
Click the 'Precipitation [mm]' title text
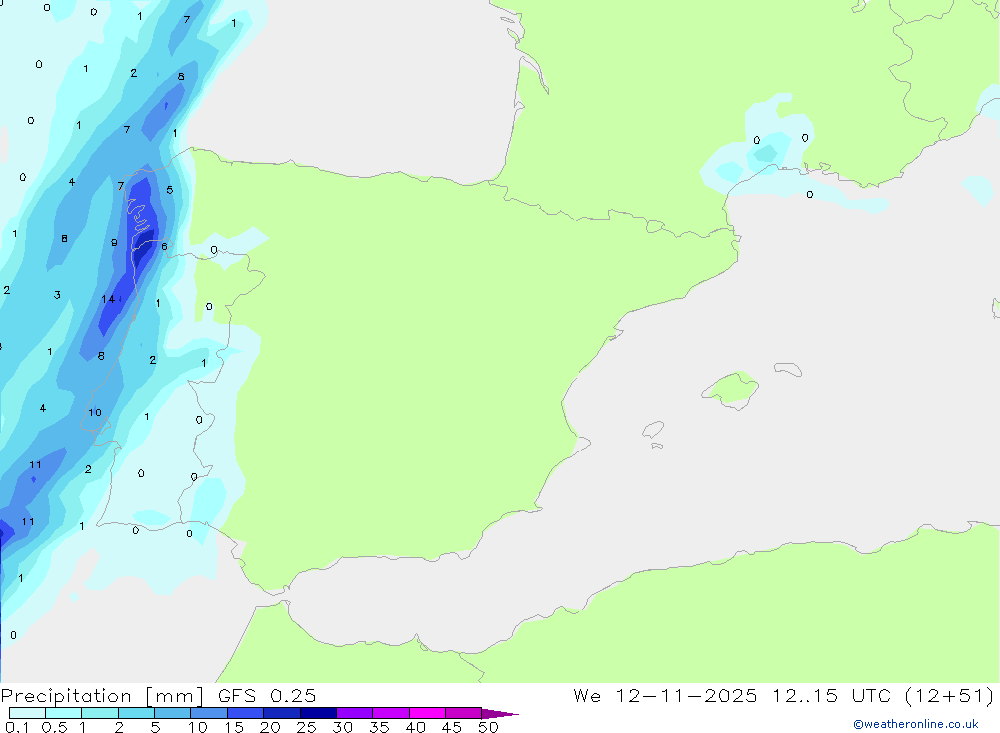point(103,696)
